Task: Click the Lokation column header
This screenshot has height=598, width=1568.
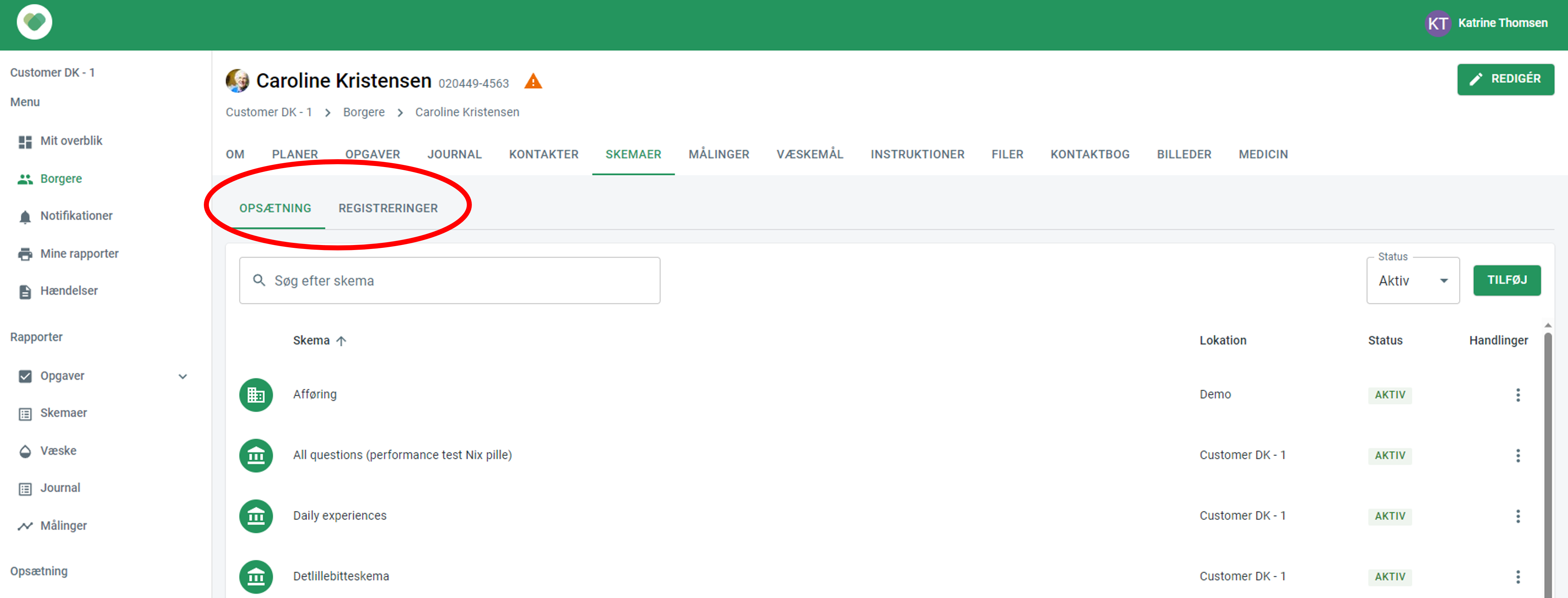Action: pos(1223,341)
